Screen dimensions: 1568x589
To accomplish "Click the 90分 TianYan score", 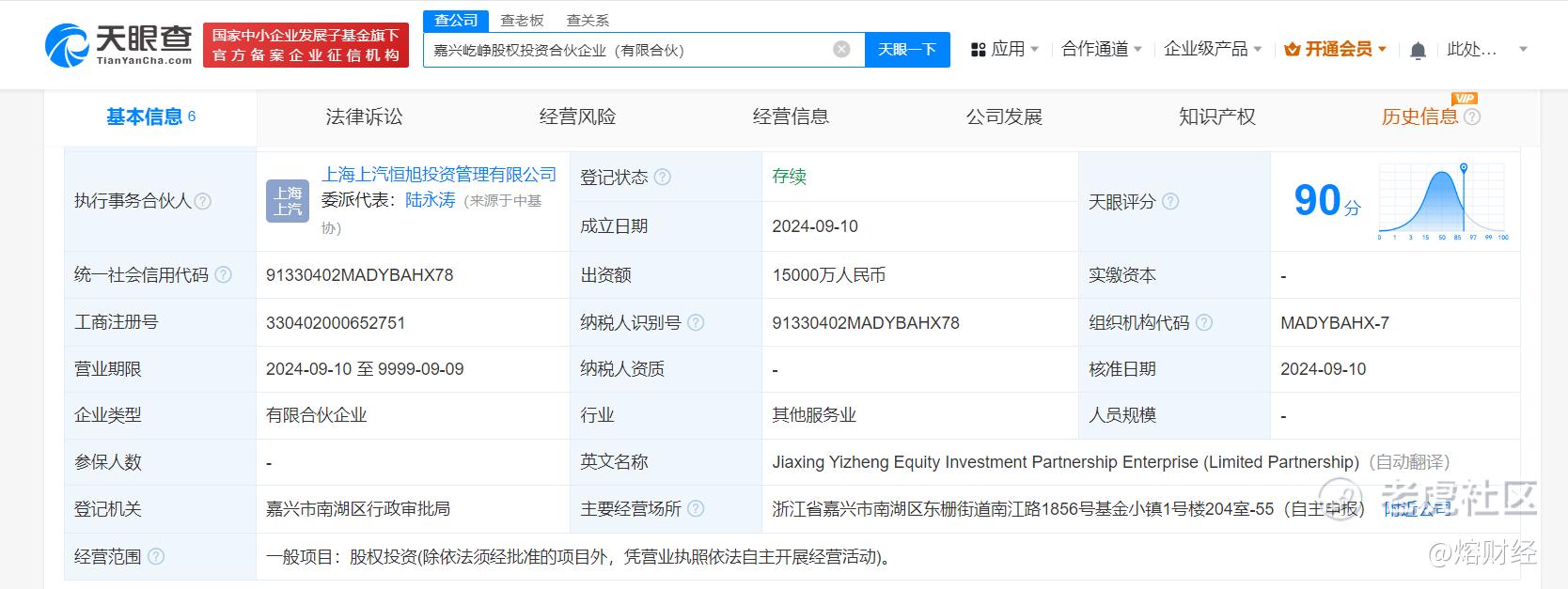I will (1326, 201).
